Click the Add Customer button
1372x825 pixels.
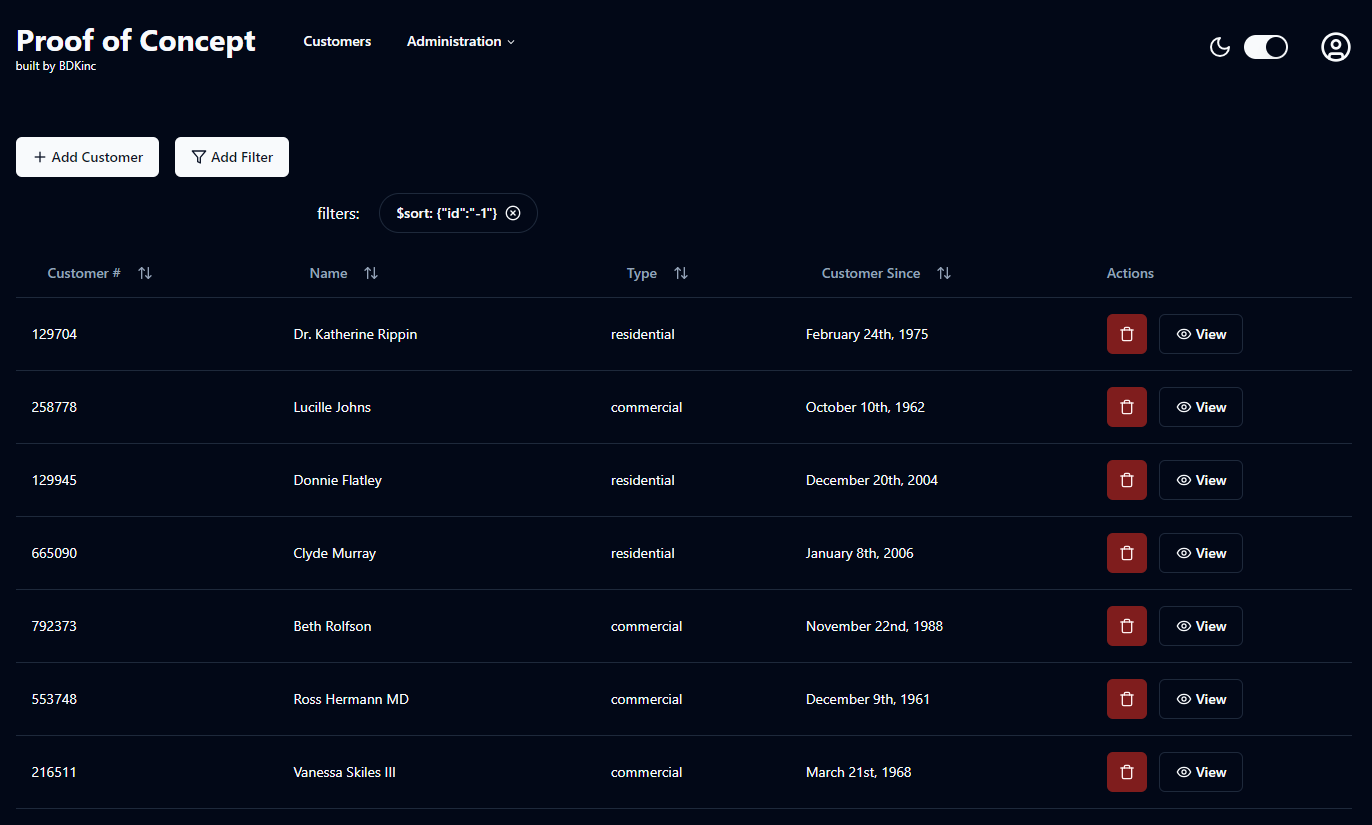coord(87,157)
